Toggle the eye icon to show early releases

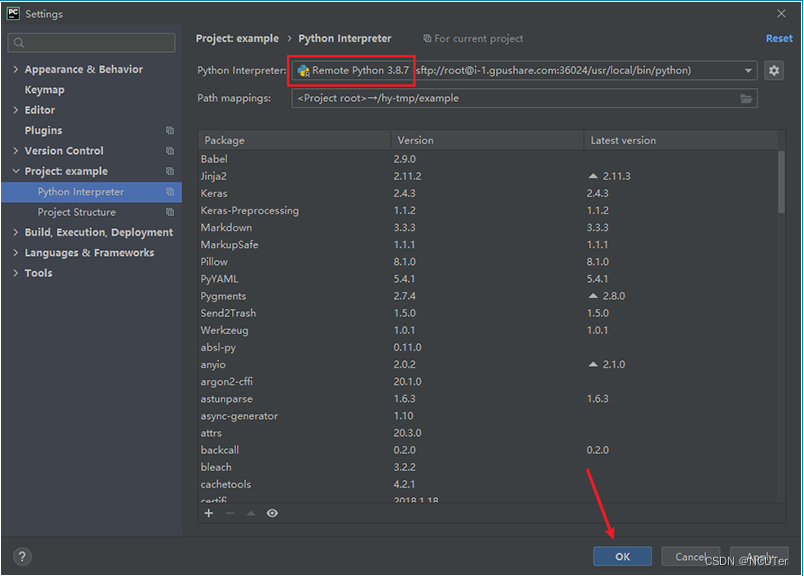[x=270, y=513]
